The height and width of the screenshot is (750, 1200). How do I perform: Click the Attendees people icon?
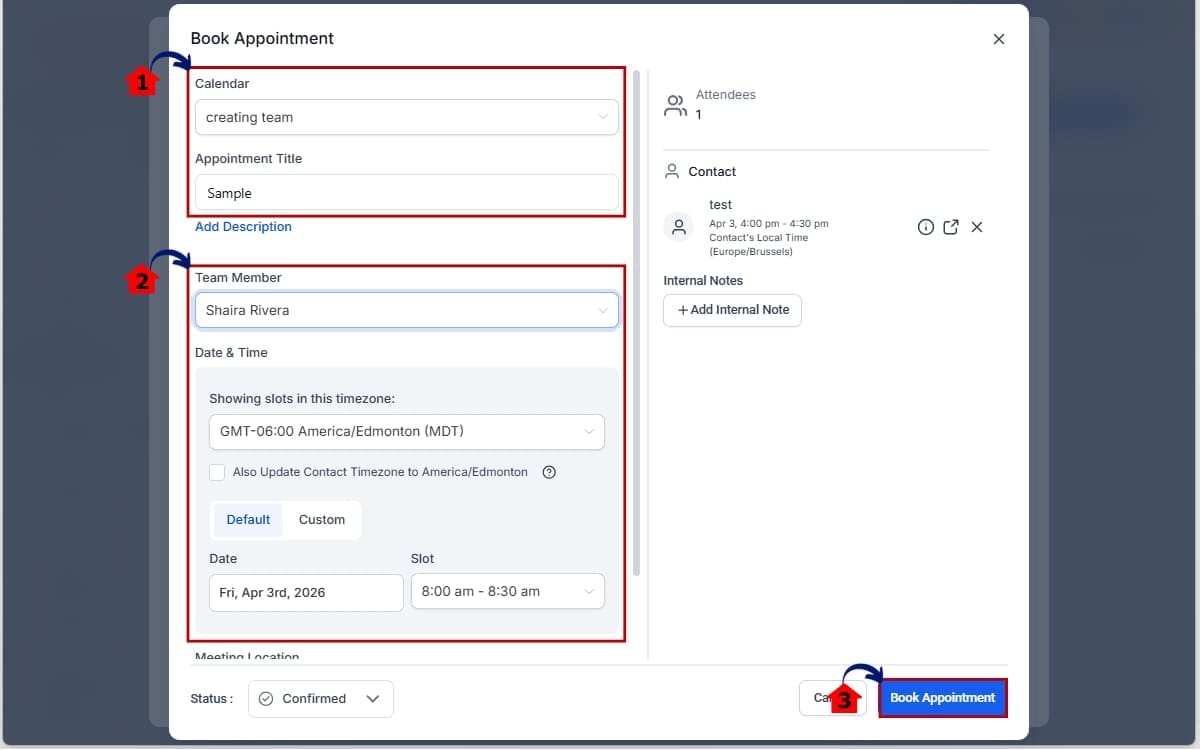pyautogui.click(x=676, y=105)
